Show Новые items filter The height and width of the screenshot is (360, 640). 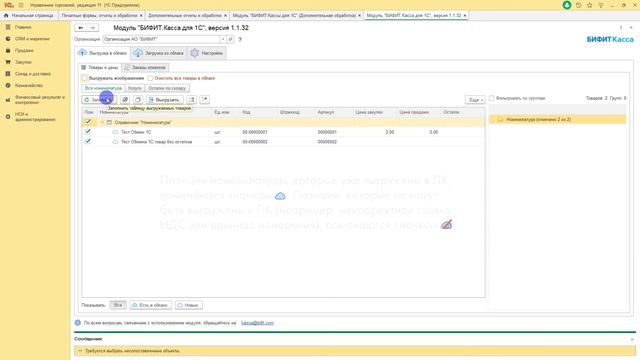[x=189, y=305]
